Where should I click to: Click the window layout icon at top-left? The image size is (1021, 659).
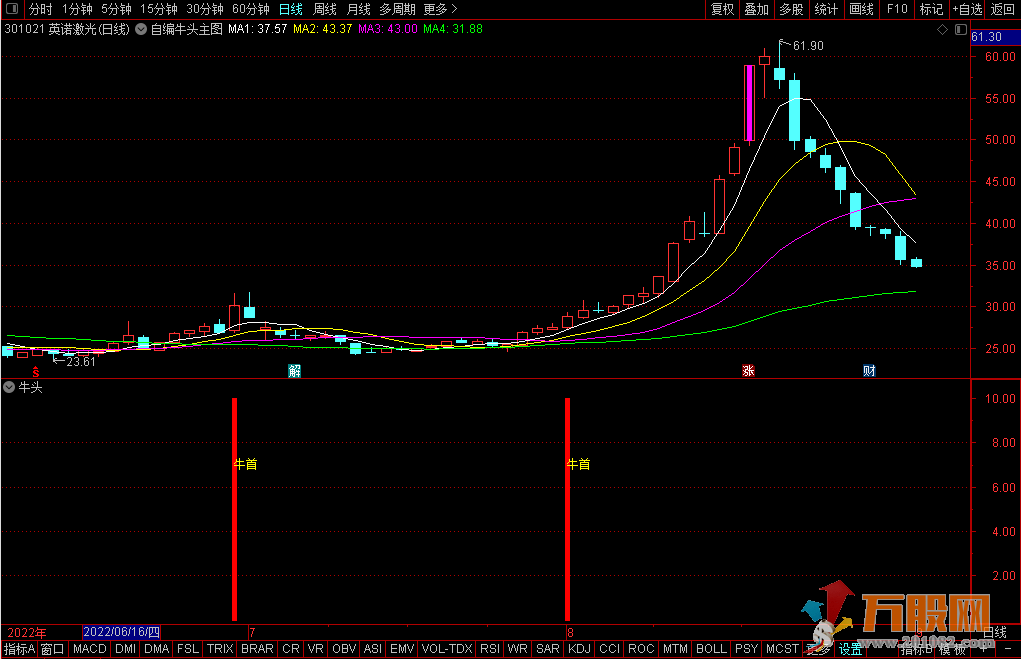(x=12, y=9)
